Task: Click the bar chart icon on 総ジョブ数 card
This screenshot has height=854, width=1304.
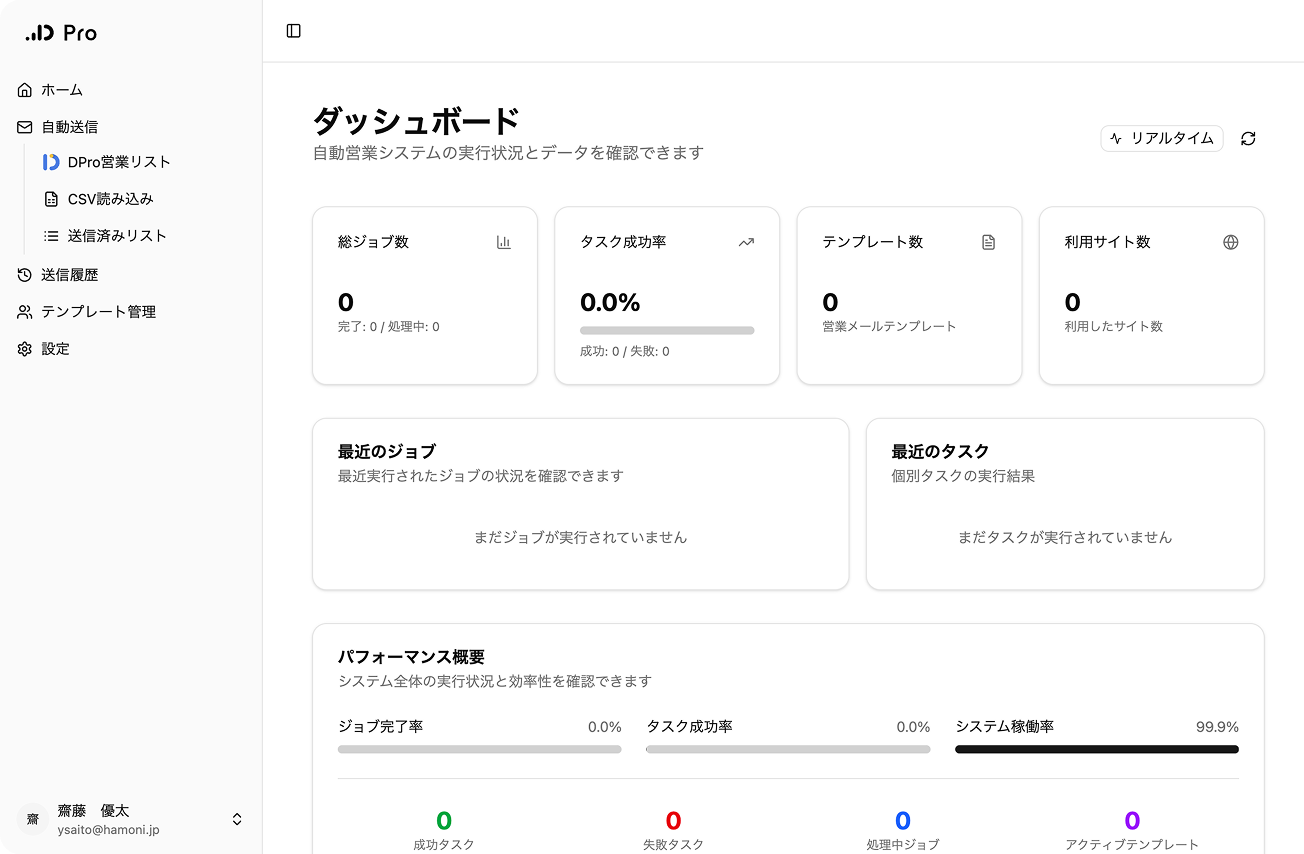Action: 505,242
